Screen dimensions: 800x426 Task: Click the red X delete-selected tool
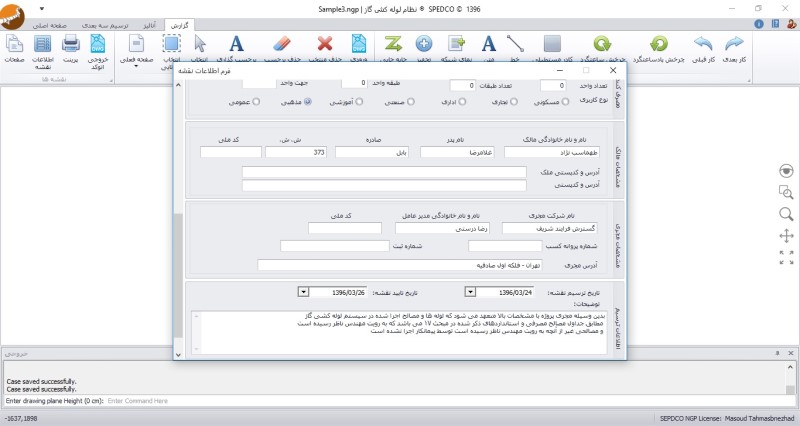tap(325, 44)
